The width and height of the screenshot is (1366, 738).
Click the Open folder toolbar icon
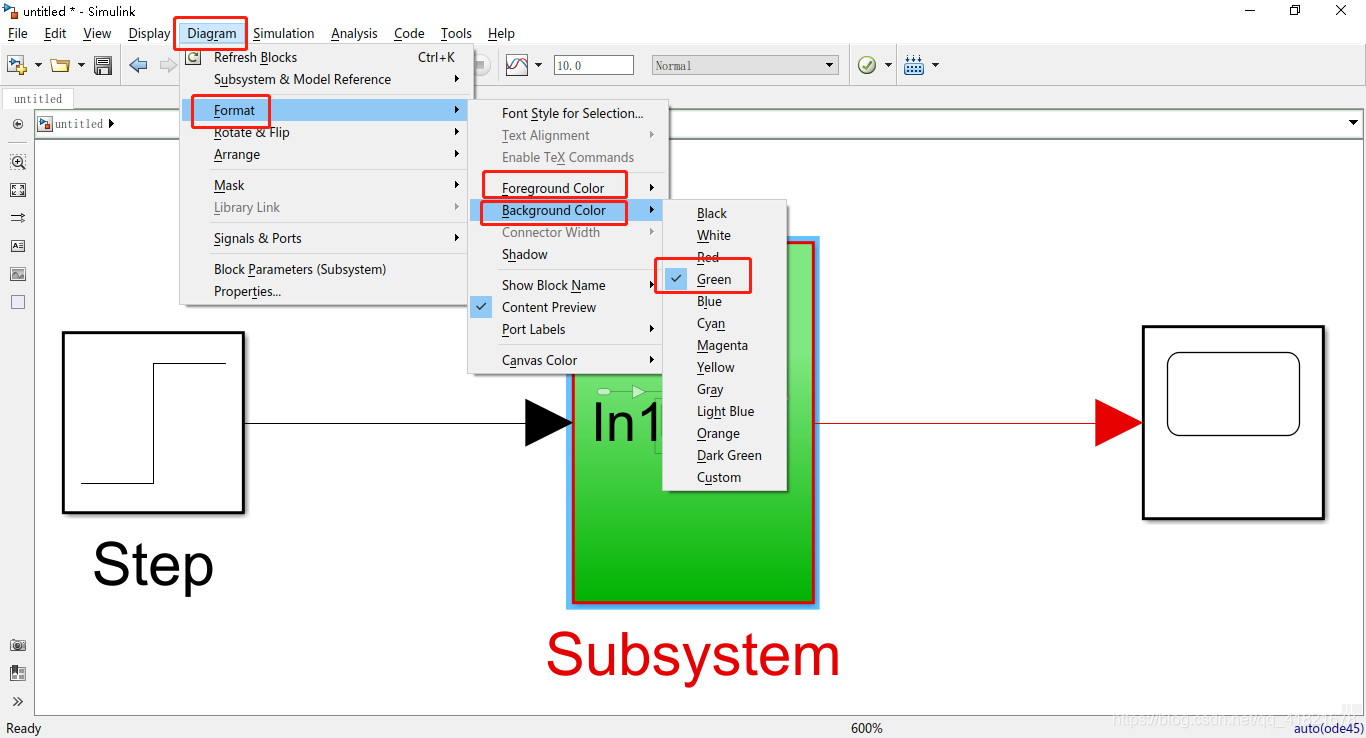(x=60, y=65)
